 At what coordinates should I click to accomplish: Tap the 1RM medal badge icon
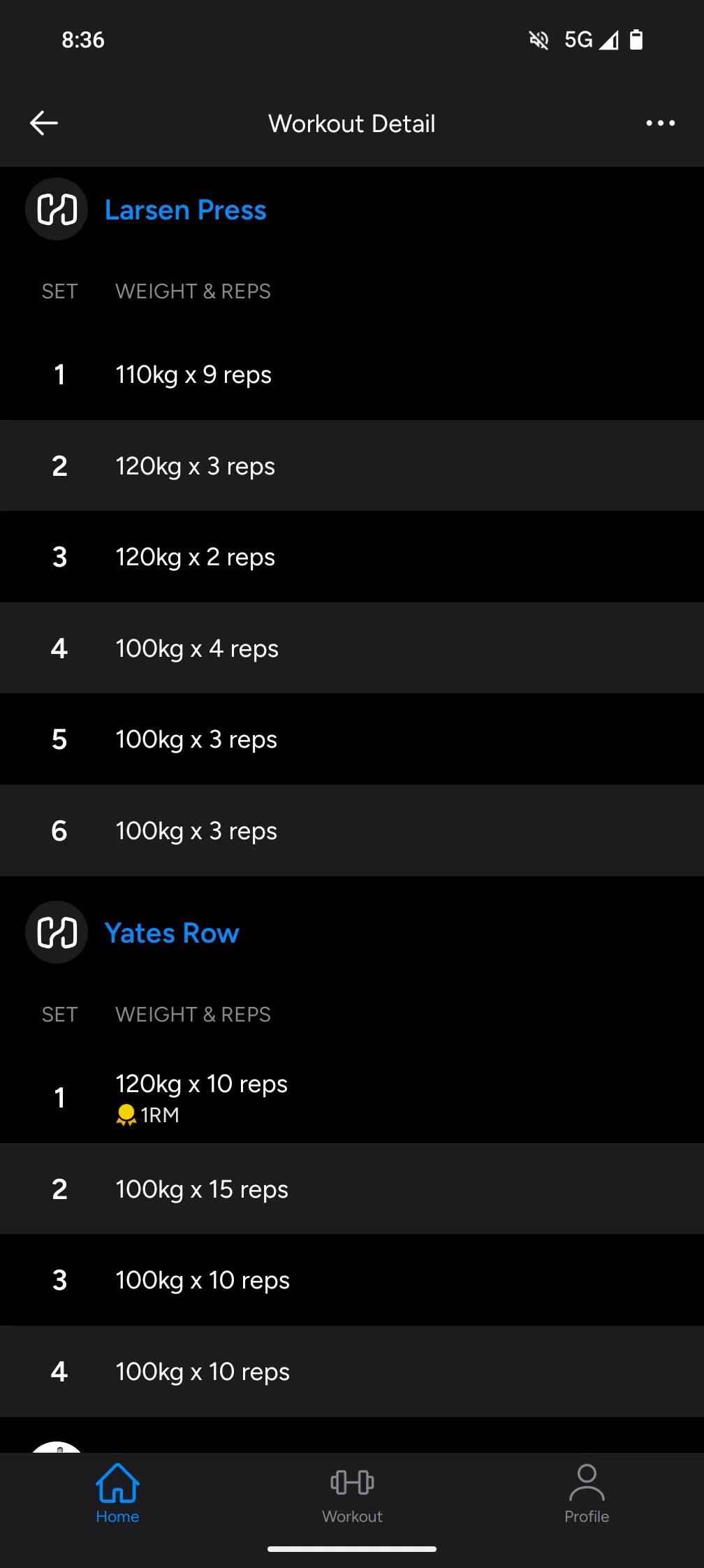(x=126, y=1115)
